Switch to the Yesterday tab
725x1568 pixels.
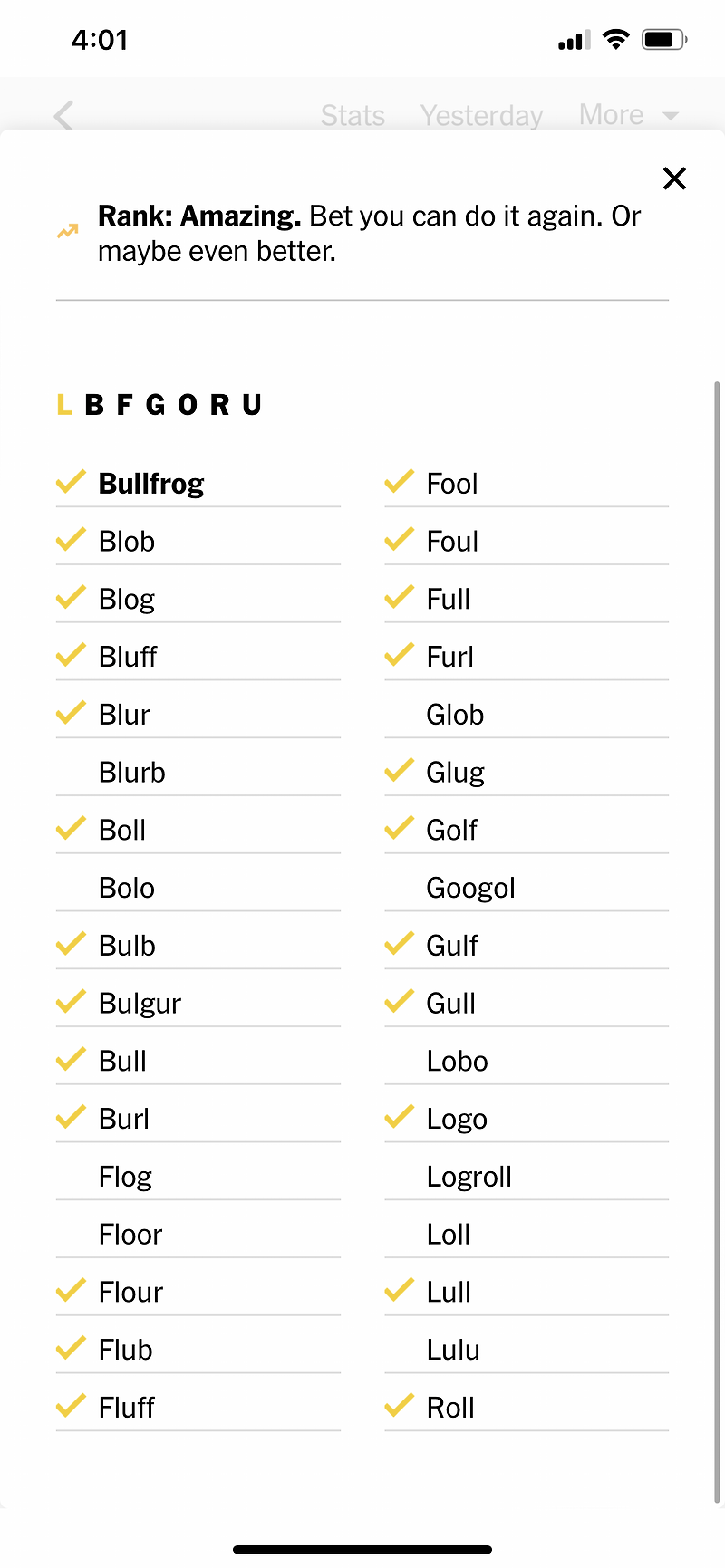(481, 115)
